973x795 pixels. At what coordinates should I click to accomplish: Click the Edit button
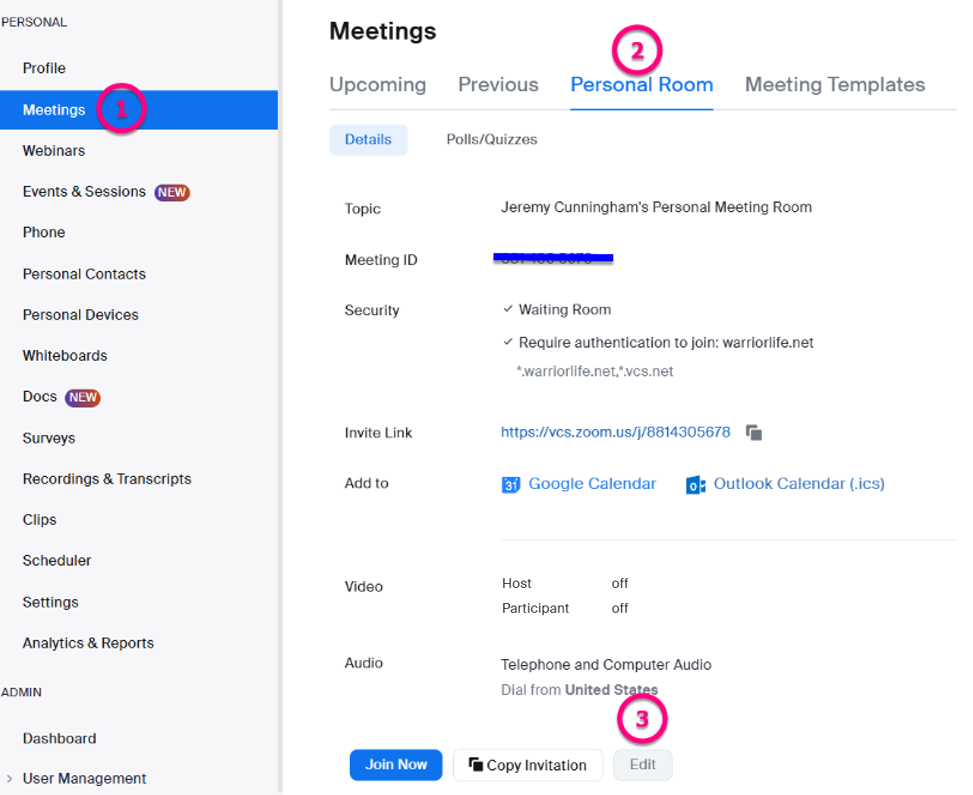642,765
